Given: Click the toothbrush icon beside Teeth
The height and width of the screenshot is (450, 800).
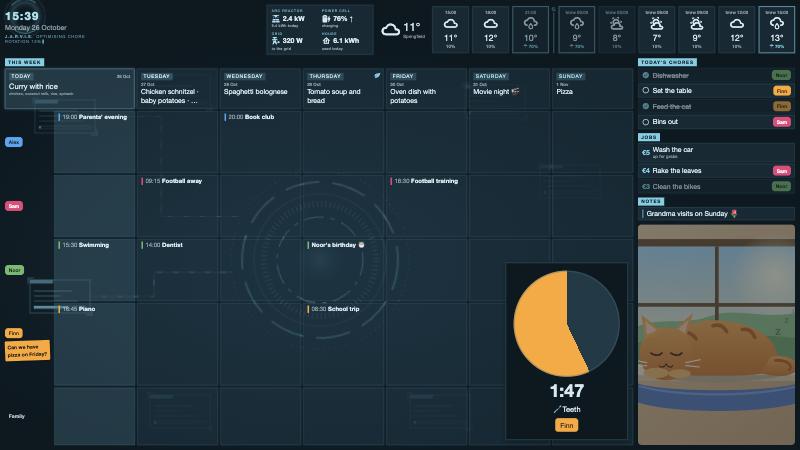Looking at the screenshot, I should 557,409.
